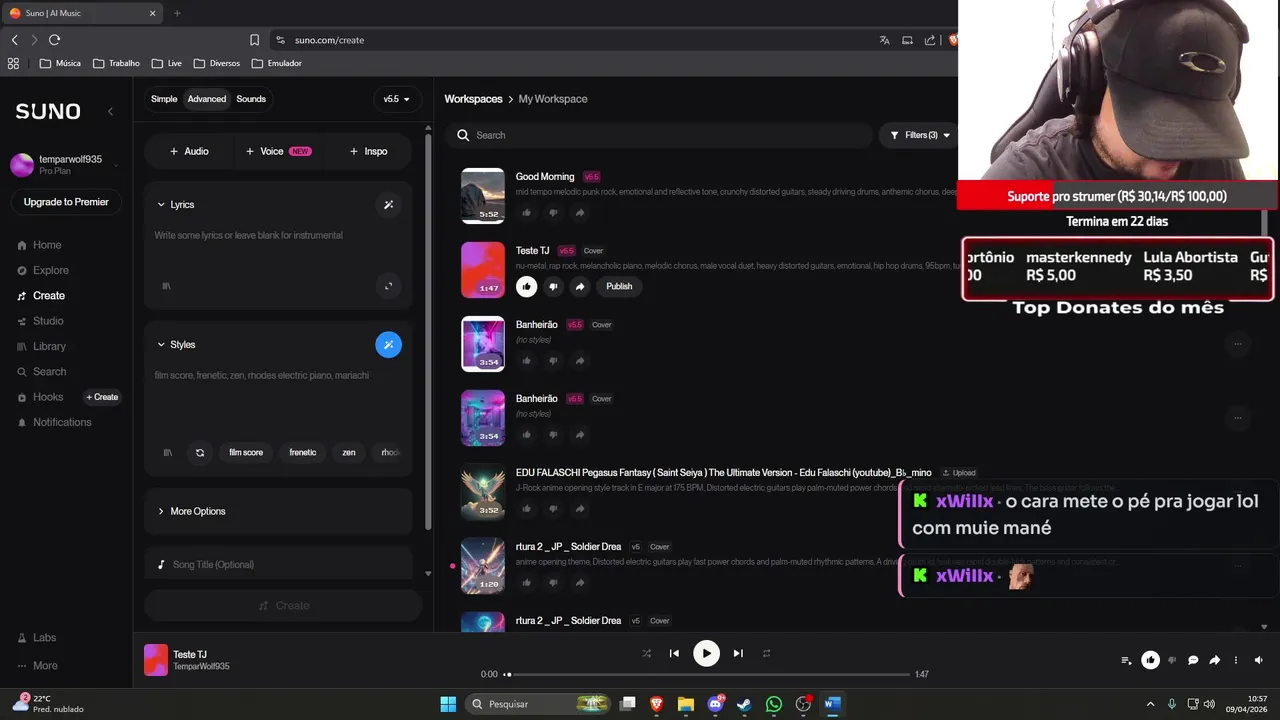Collapse the Suno sidebar arrow
The width and height of the screenshot is (1280, 720).
(110, 111)
